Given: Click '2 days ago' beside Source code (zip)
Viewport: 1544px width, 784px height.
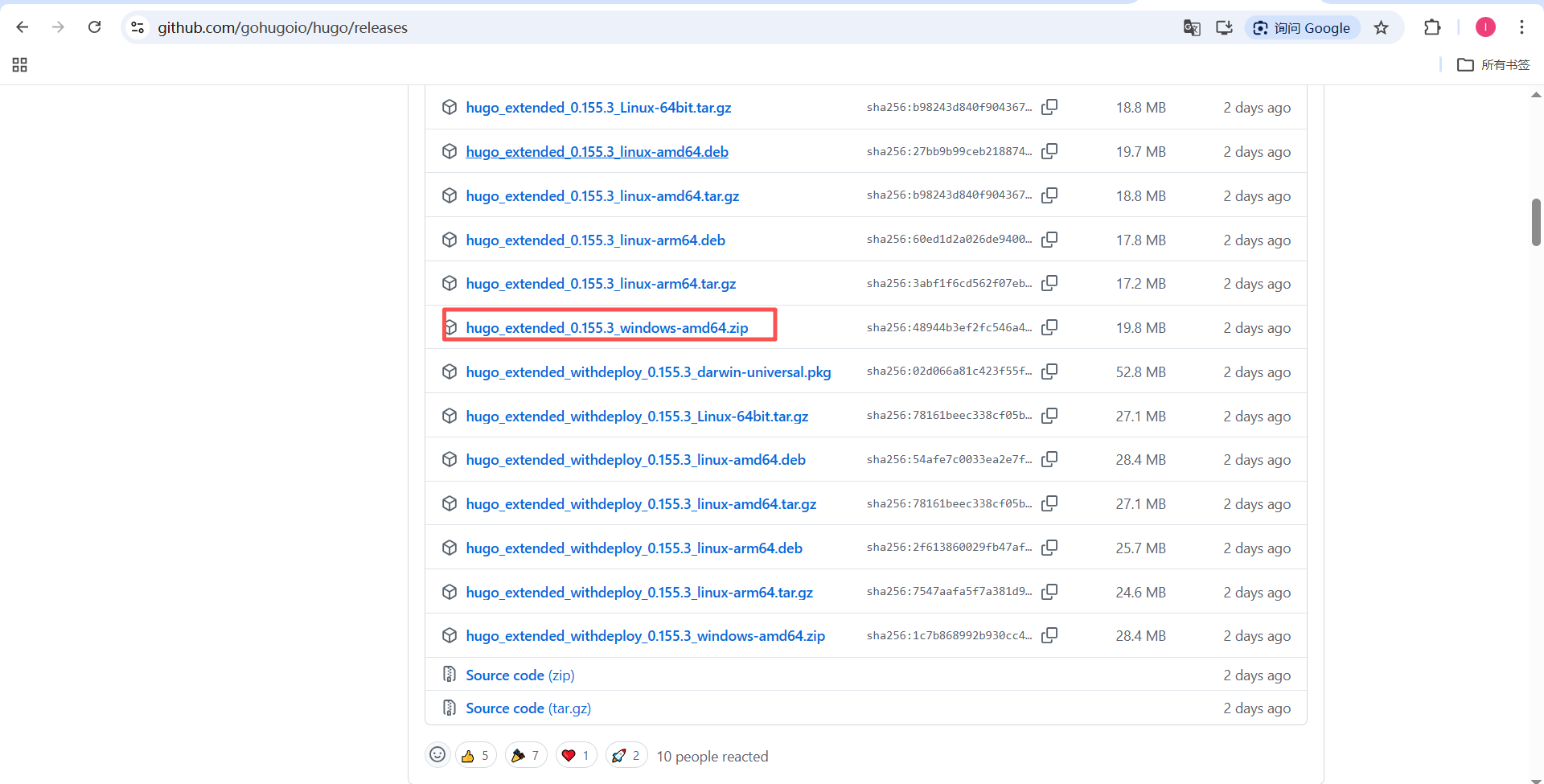Looking at the screenshot, I should [x=1257, y=675].
